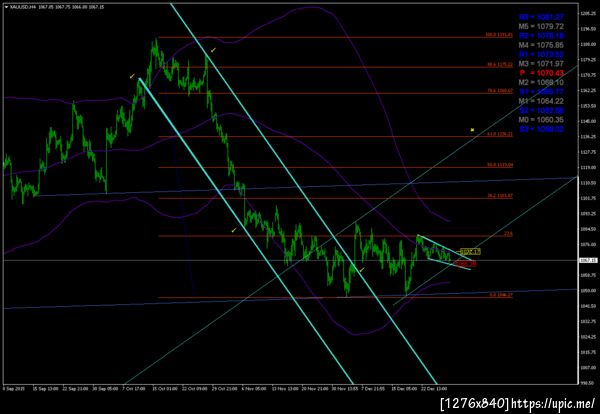Select the yellow arrow marker left of channel top
This screenshot has height=414, width=600.
pyautogui.click(x=132, y=77)
